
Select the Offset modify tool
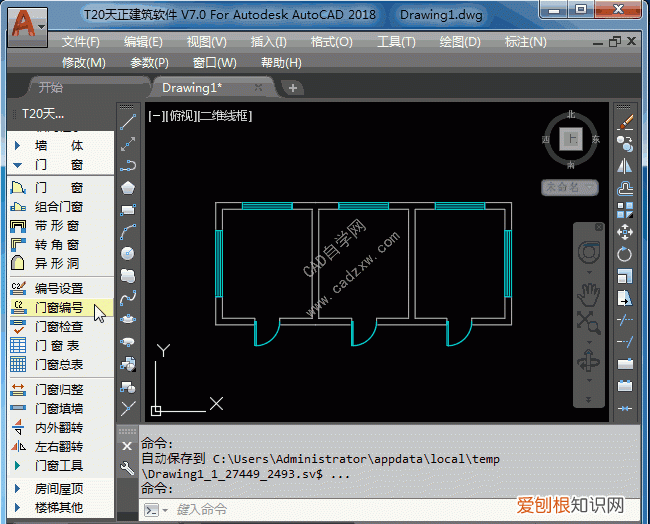tap(625, 188)
